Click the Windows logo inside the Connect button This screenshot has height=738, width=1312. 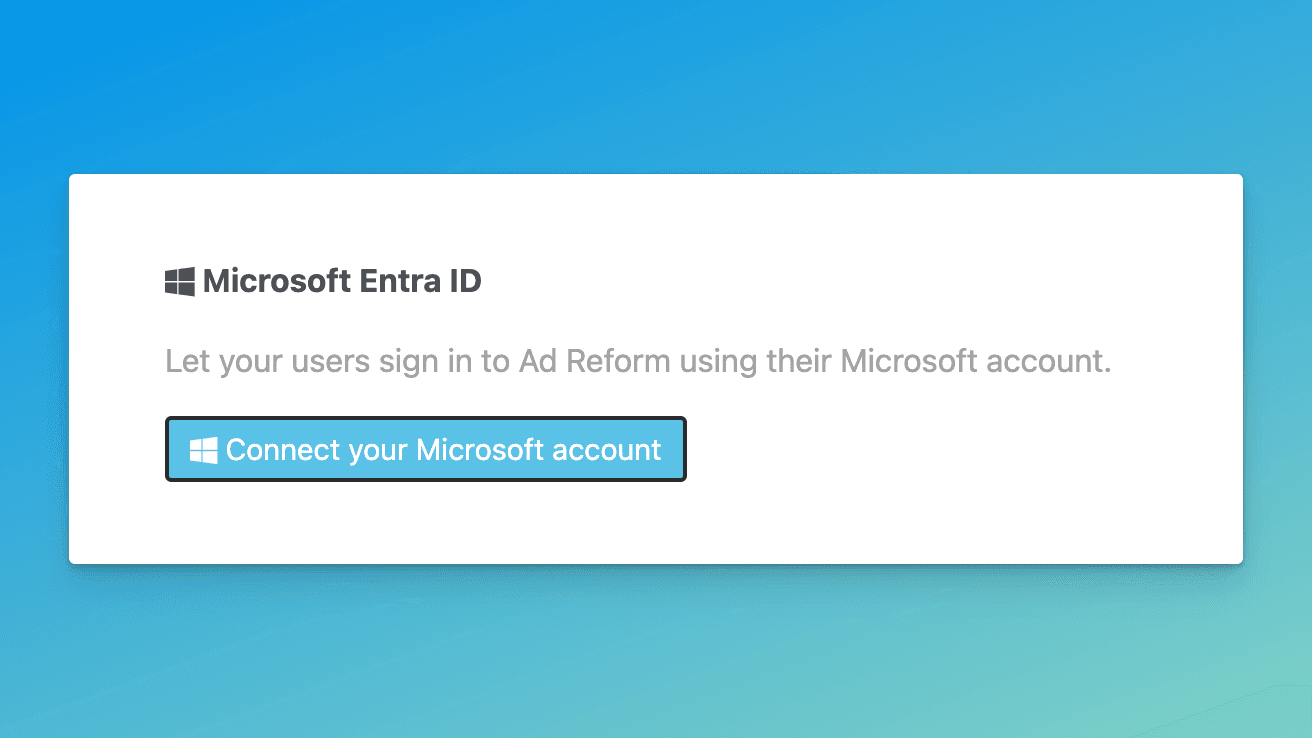point(204,450)
